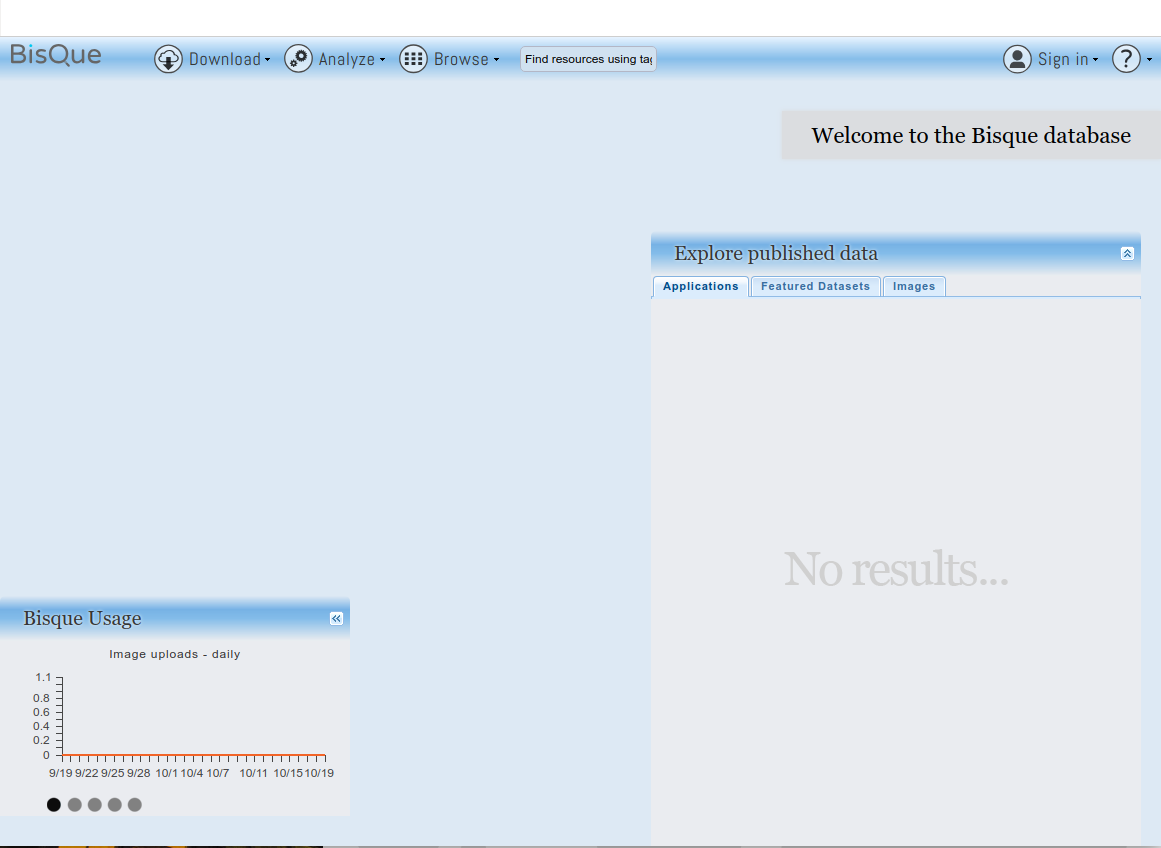
Task: Click the Sign in user avatar icon
Action: tap(1017, 59)
